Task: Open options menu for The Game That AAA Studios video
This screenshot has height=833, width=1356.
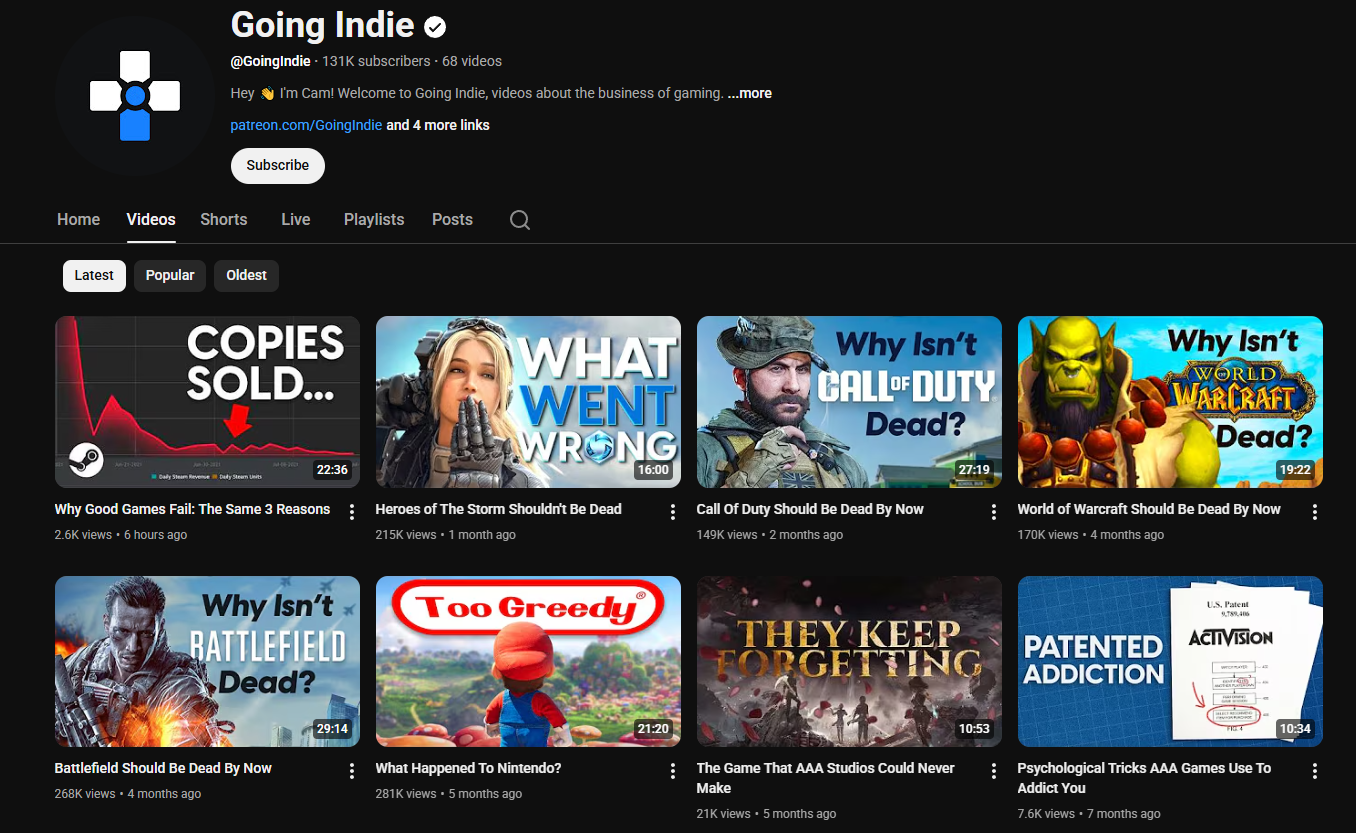Action: [x=994, y=771]
